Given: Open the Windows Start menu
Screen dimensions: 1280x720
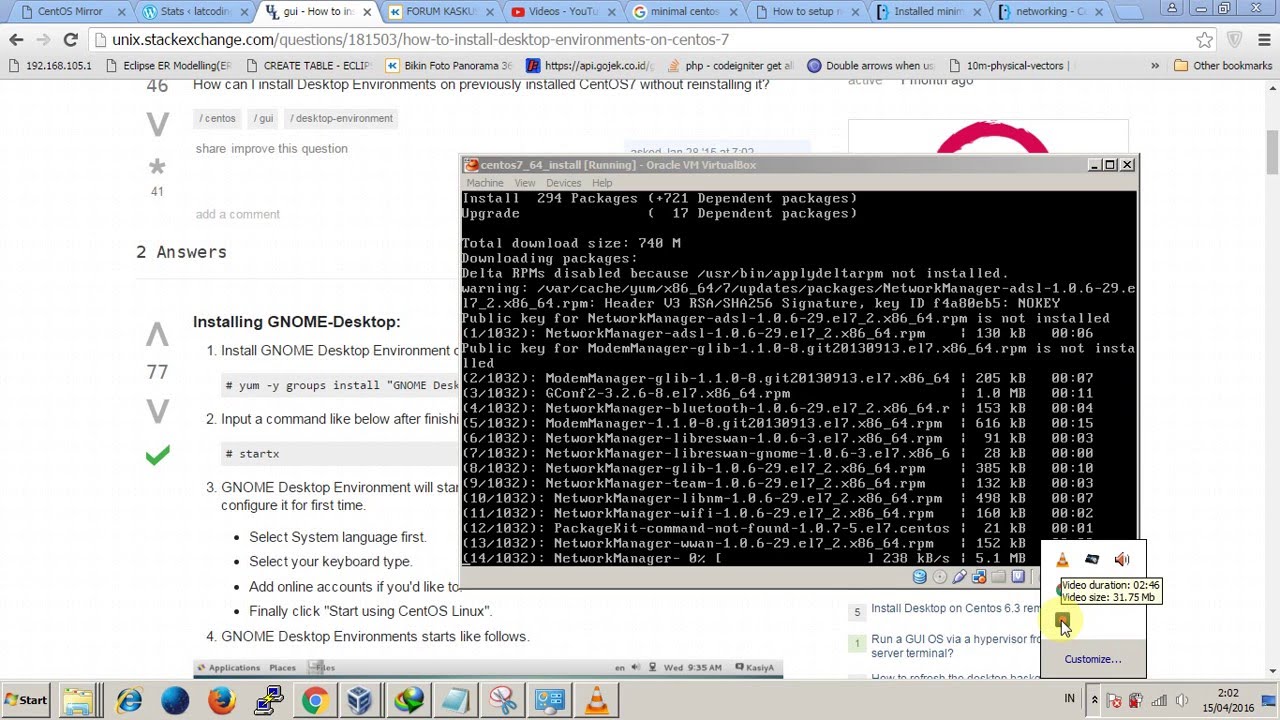Looking at the screenshot, I should pos(27,700).
